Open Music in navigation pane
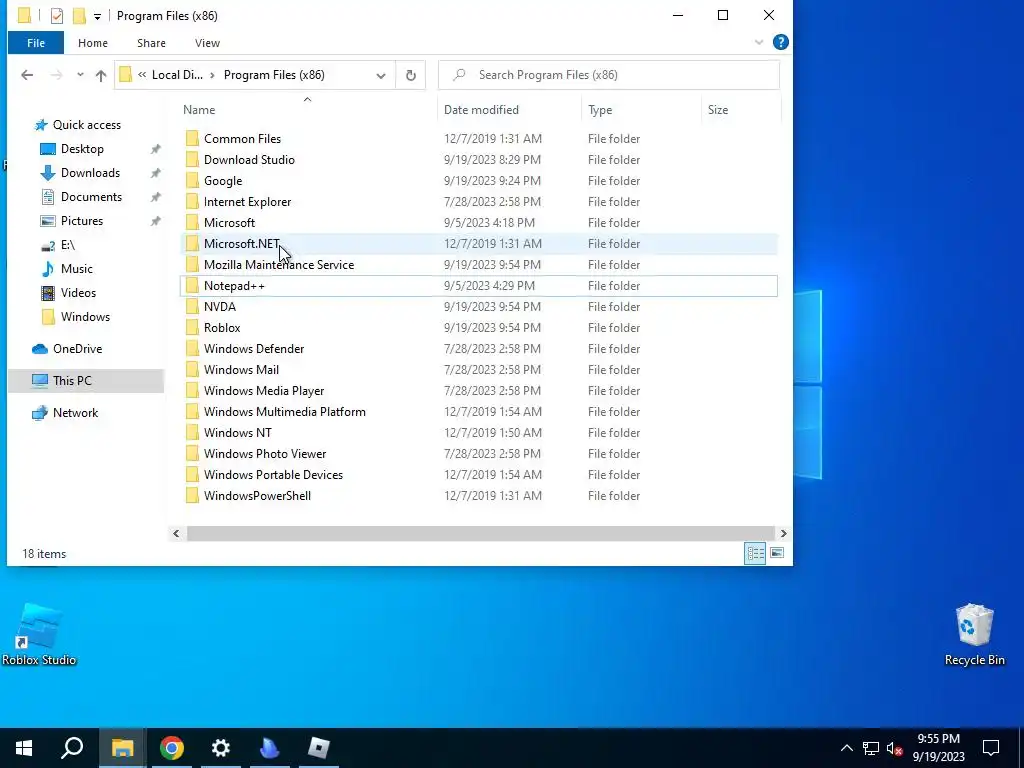Viewport: 1024px width, 768px height. coord(76,269)
